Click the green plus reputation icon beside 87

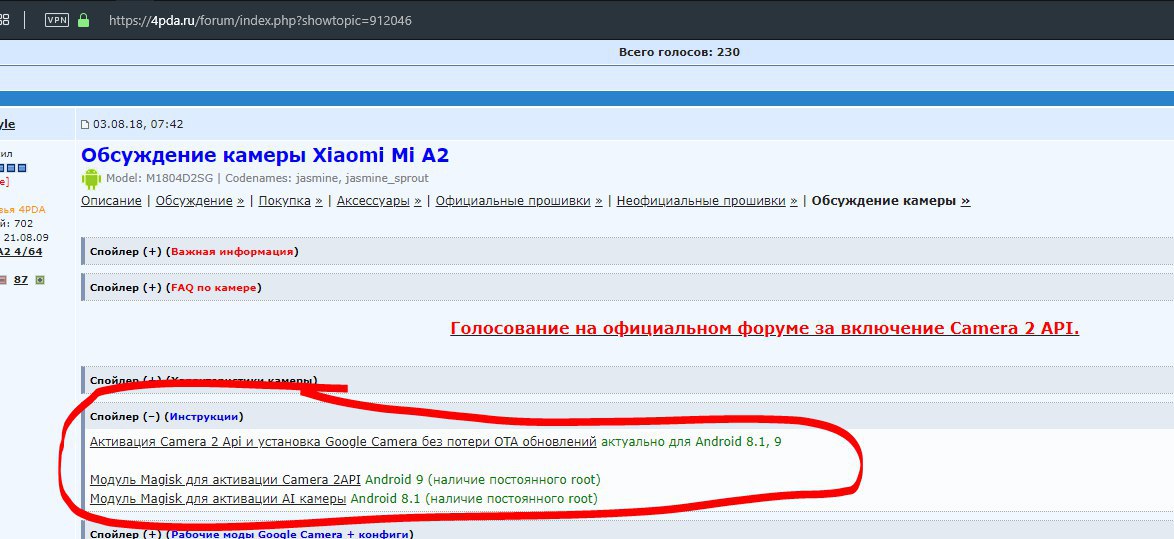[x=40, y=280]
